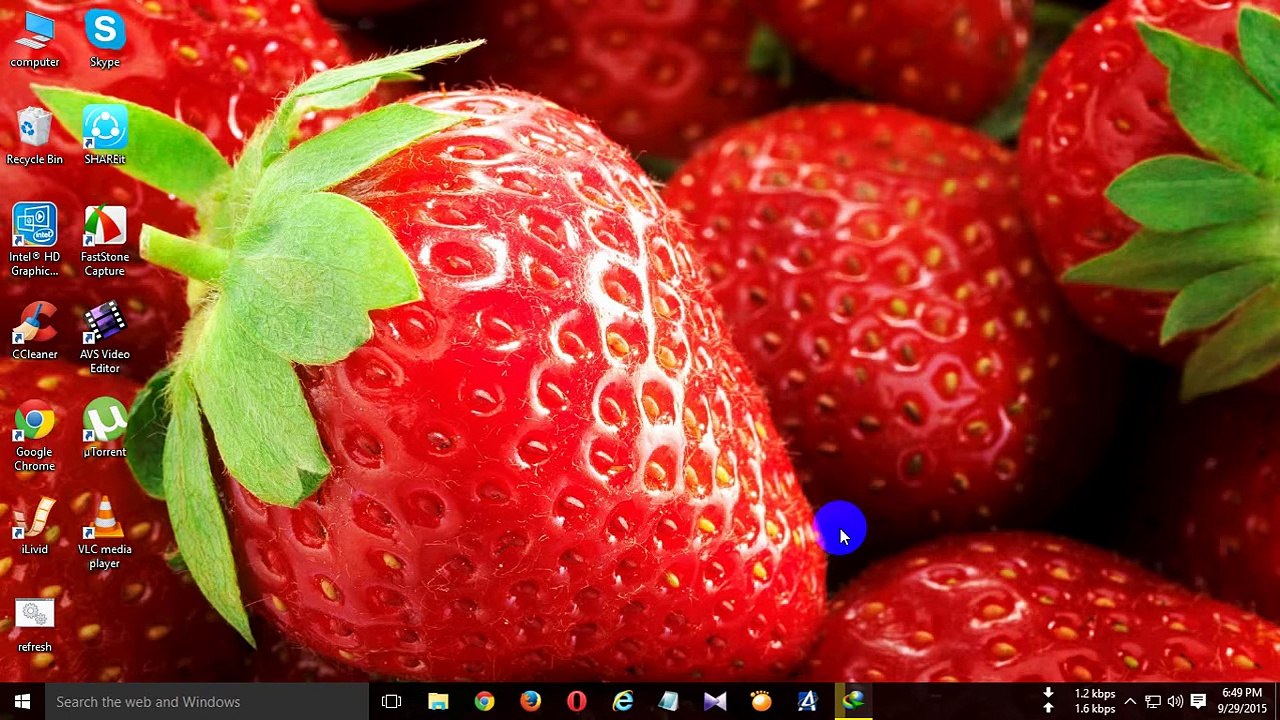Open the Action Center notifications icon

point(1198,701)
